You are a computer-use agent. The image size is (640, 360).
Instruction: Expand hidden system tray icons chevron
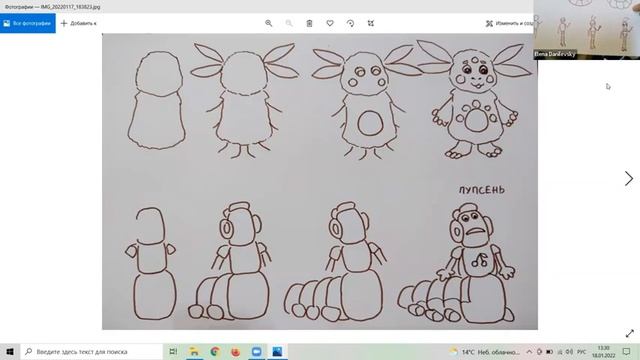[x=529, y=351]
